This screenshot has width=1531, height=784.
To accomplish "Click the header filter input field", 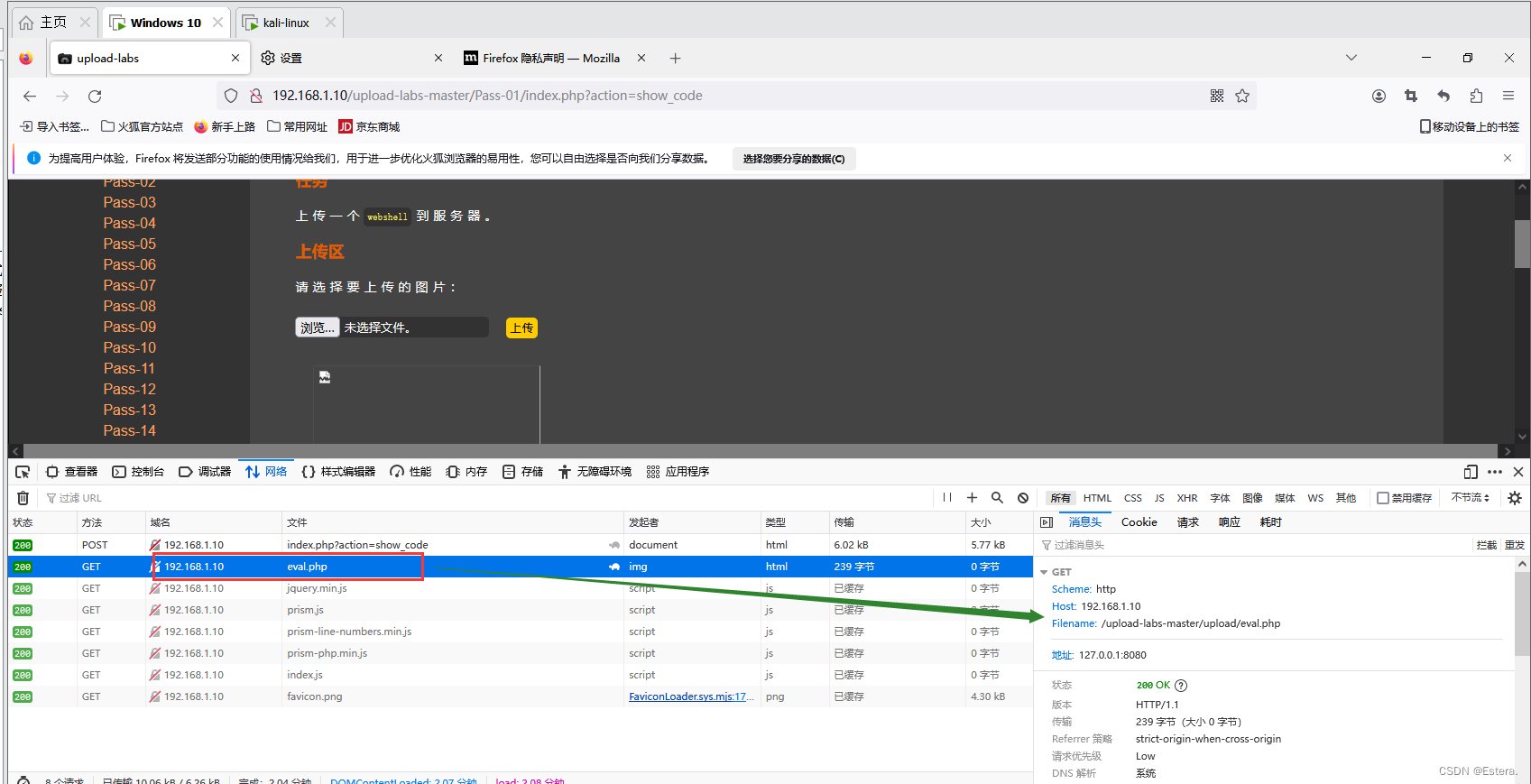I will click(1254, 545).
